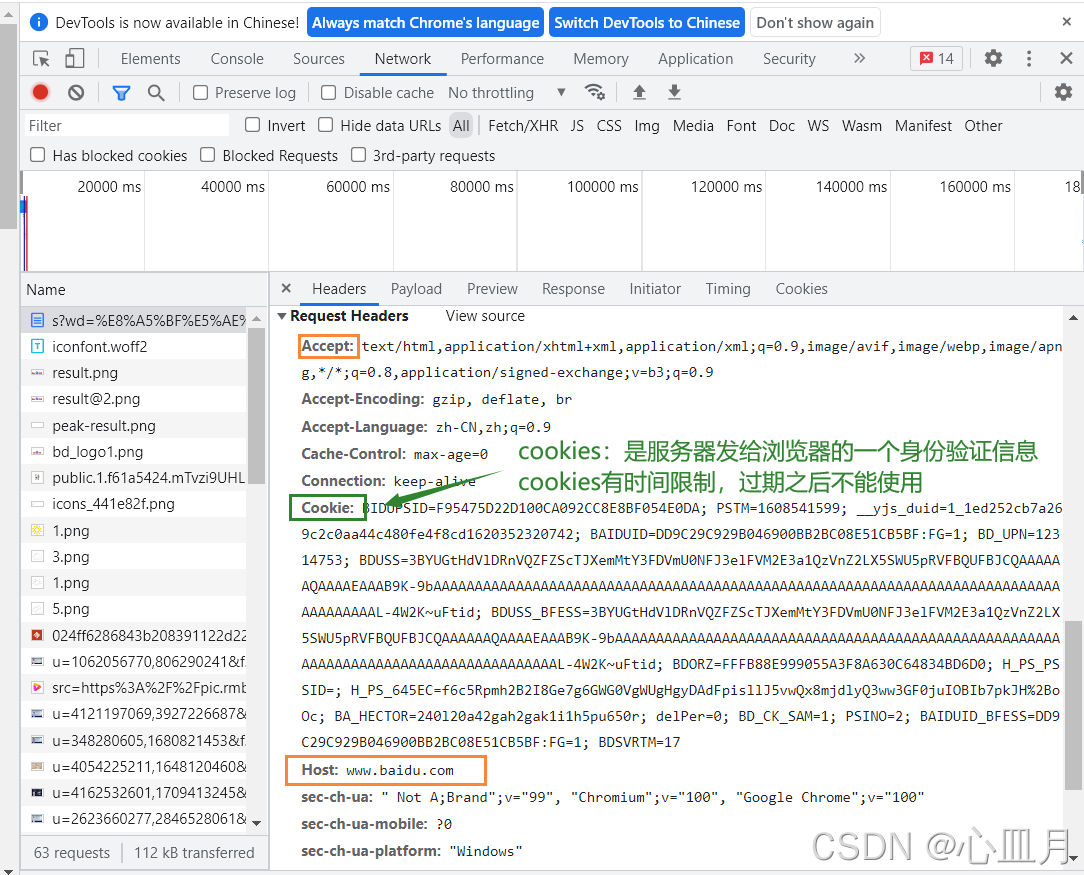Select the bd_logo1.png request
The width and height of the screenshot is (1084, 875).
point(133,452)
